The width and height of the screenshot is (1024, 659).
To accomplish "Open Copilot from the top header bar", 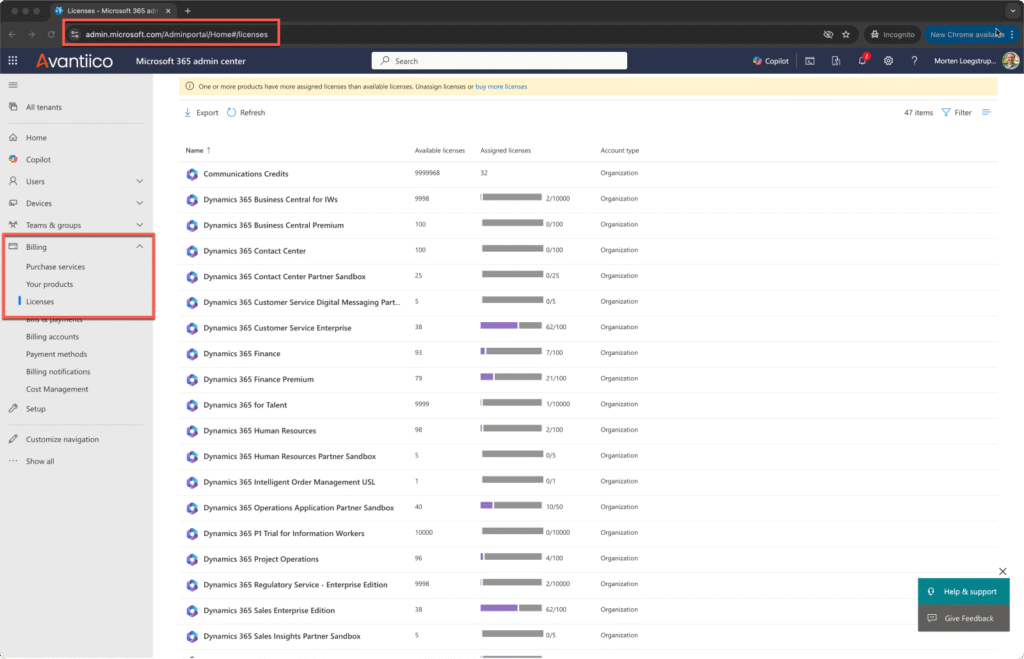I will pyautogui.click(x=771, y=61).
